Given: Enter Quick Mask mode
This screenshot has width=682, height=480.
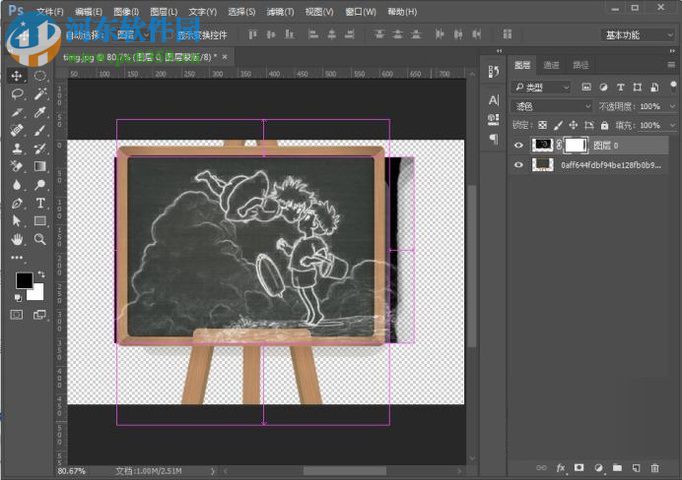Looking at the screenshot, I should (x=17, y=314).
